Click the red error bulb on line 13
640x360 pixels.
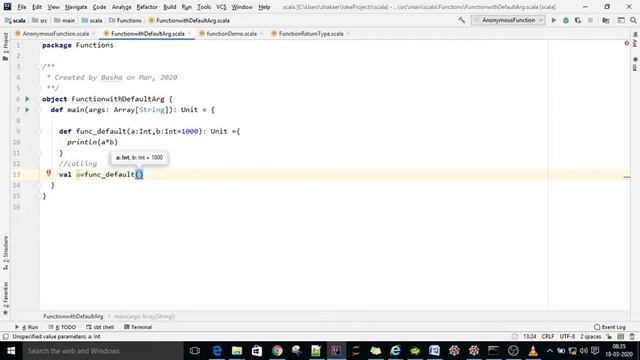pos(49,173)
